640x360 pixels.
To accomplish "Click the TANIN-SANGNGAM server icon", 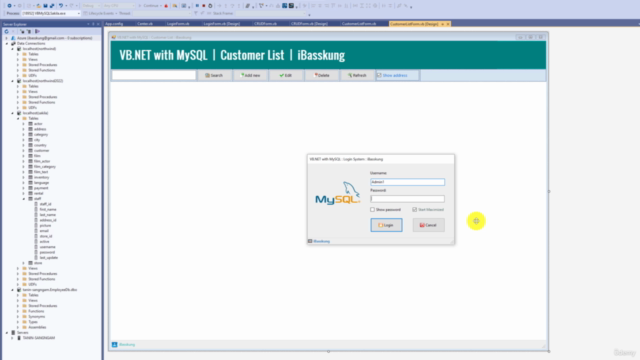I will (x=19, y=338).
